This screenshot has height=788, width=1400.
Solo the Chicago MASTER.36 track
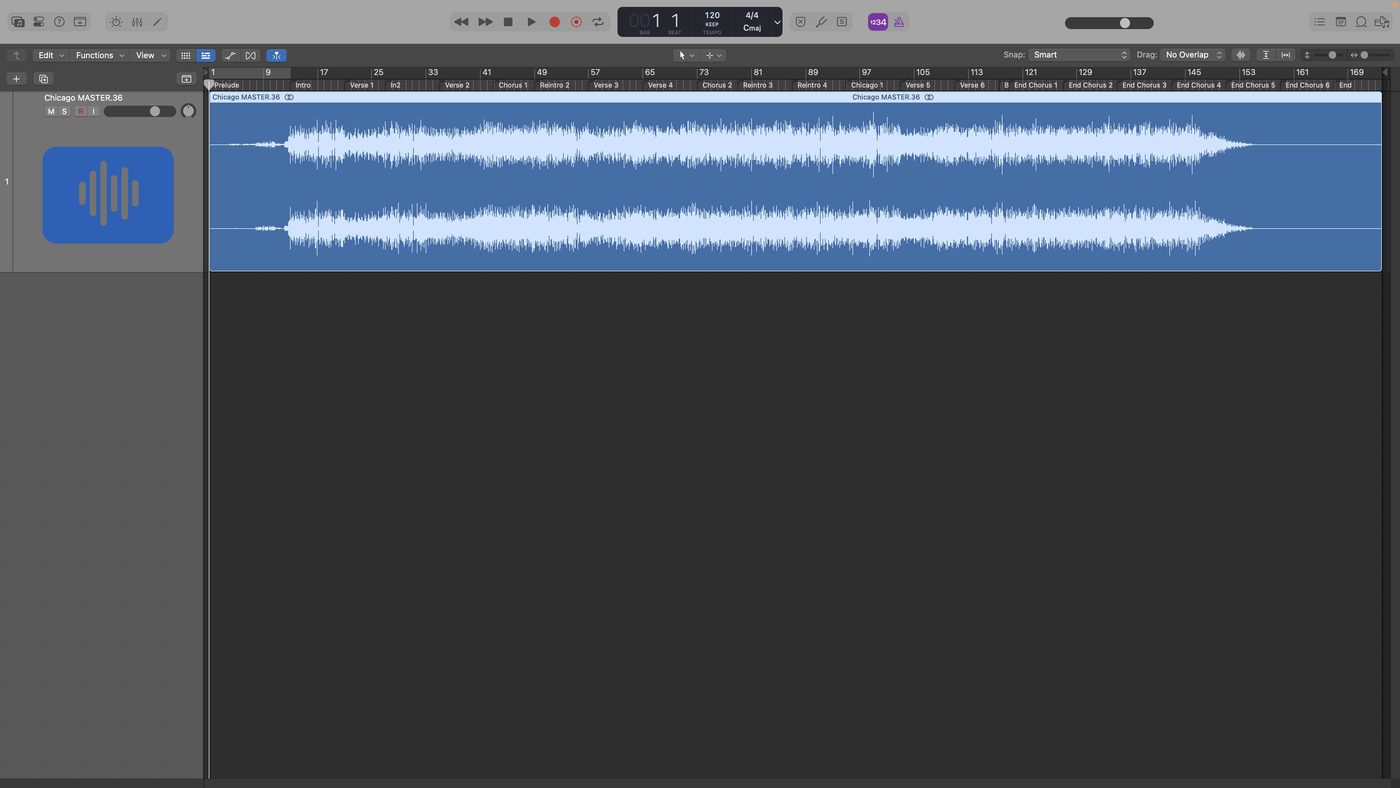click(64, 111)
